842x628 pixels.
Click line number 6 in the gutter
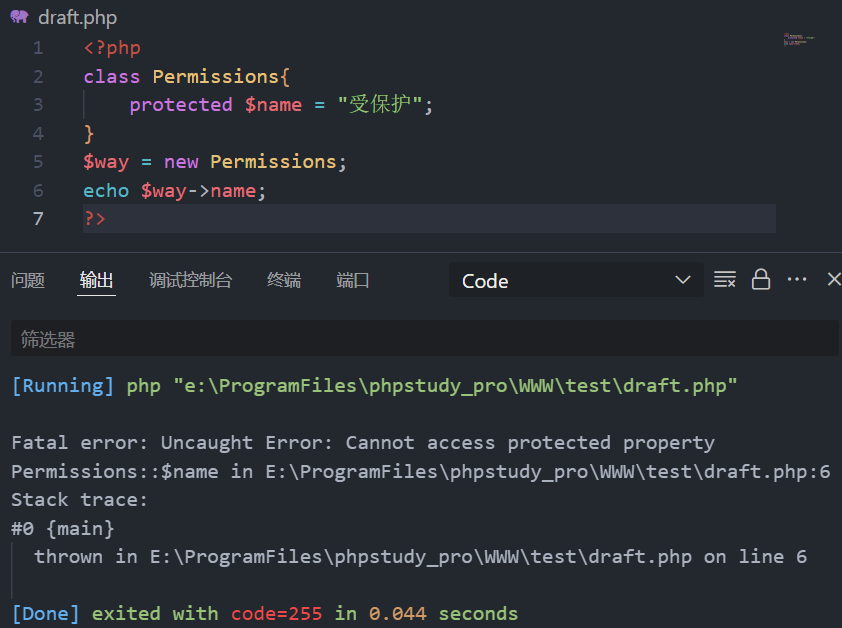click(38, 191)
